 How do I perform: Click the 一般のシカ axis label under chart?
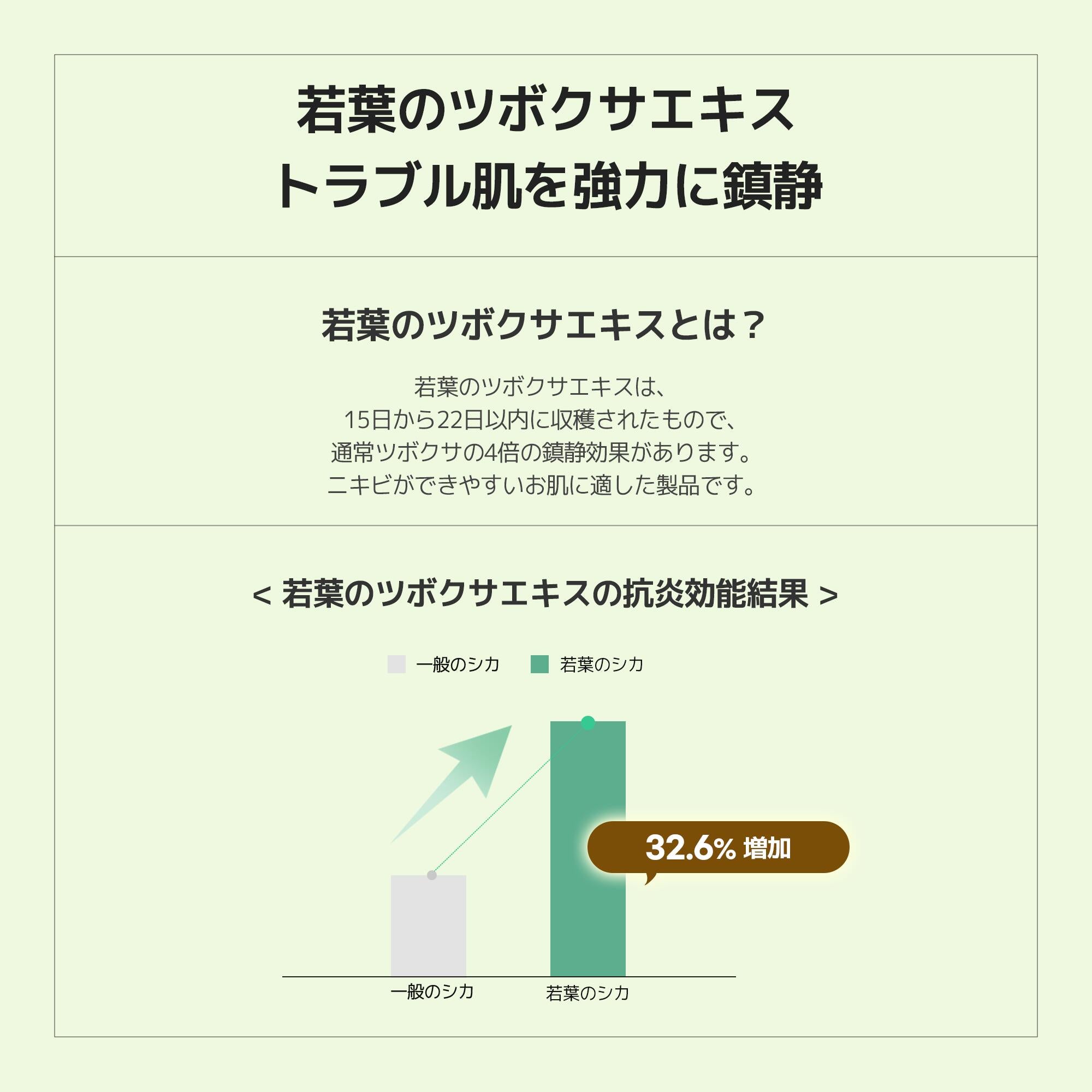click(432, 992)
